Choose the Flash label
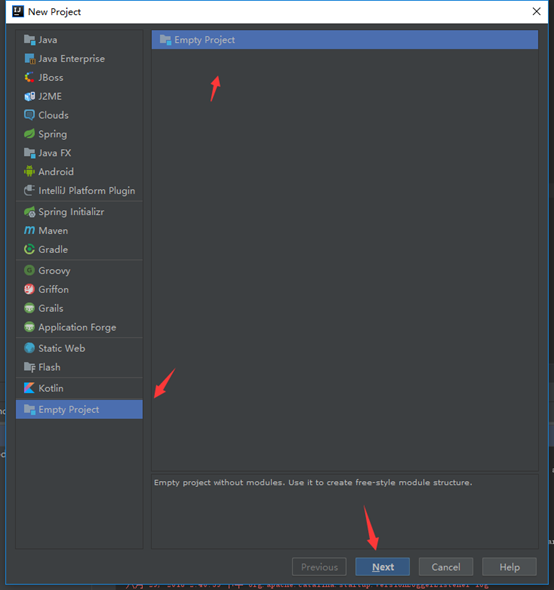 (49, 367)
